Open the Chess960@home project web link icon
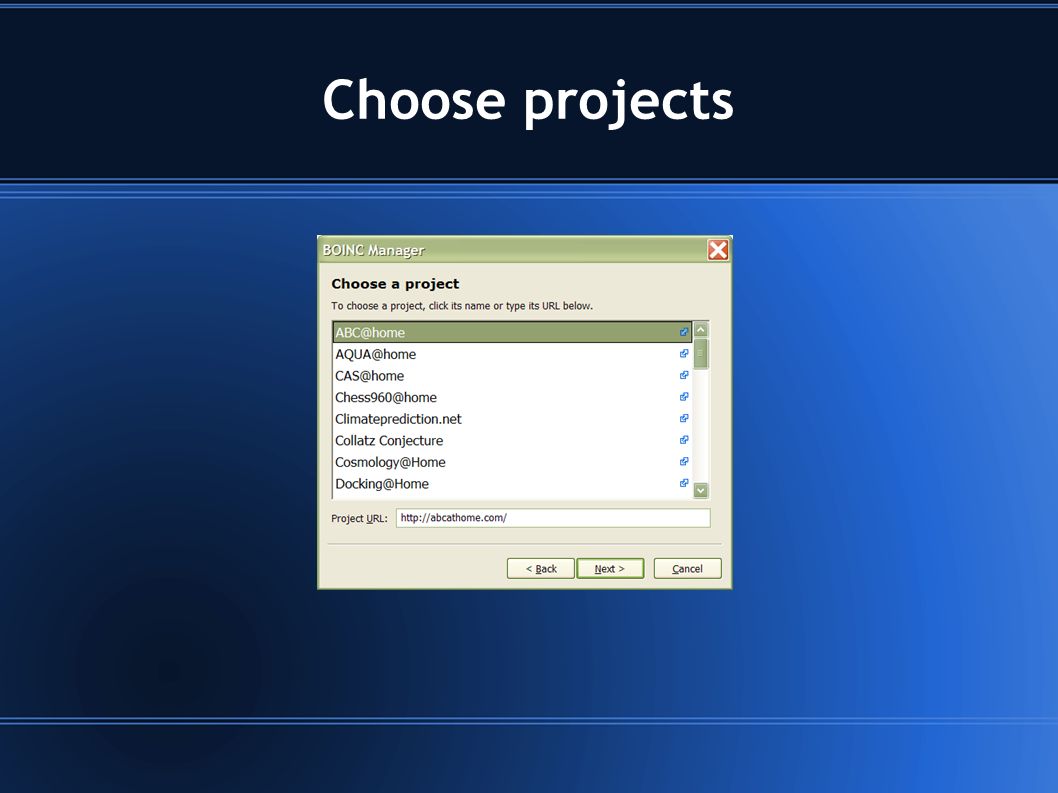Viewport: 1058px width, 793px height. (x=684, y=397)
